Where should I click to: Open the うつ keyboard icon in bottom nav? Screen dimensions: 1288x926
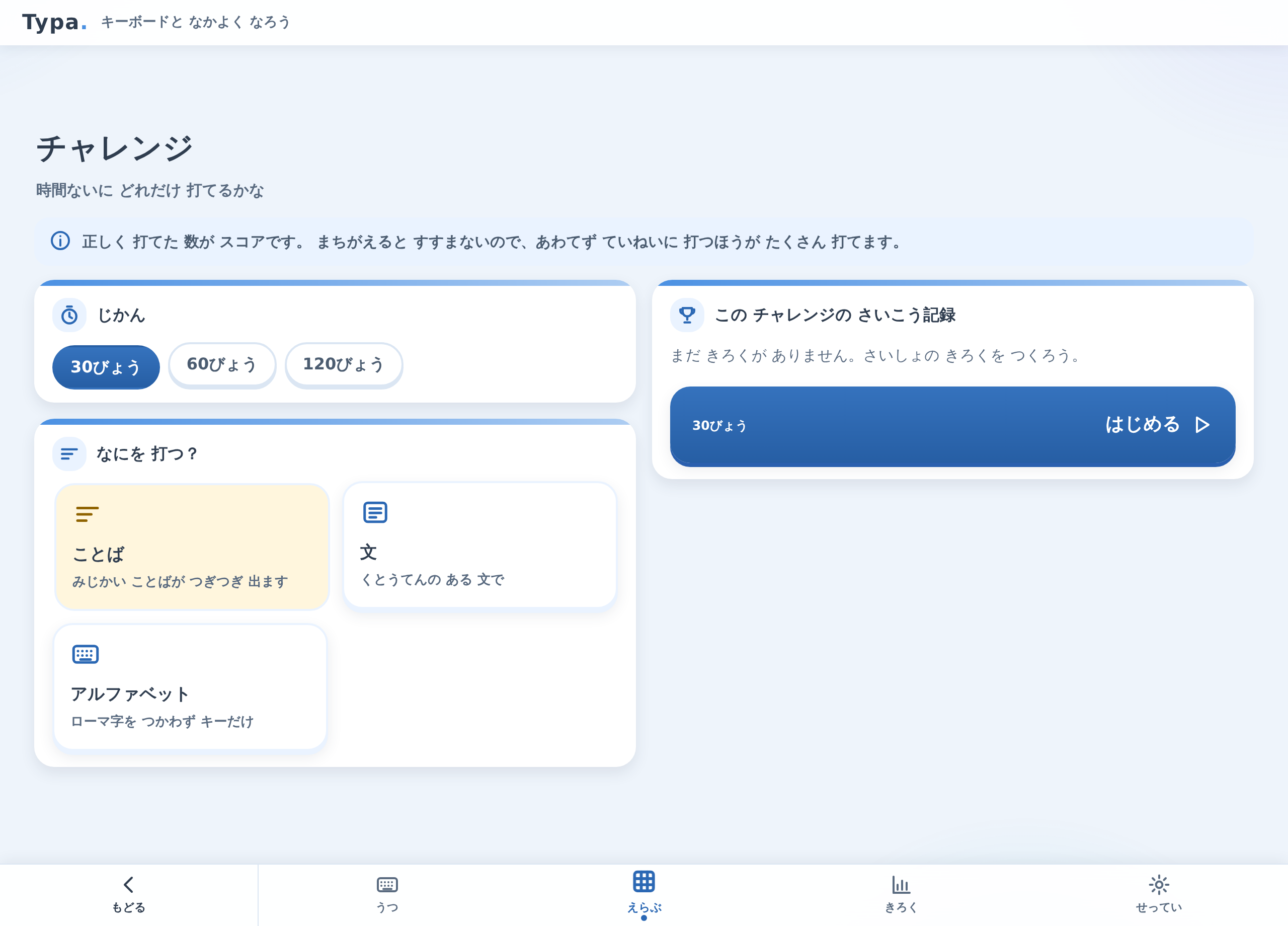[x=387, y=885]
